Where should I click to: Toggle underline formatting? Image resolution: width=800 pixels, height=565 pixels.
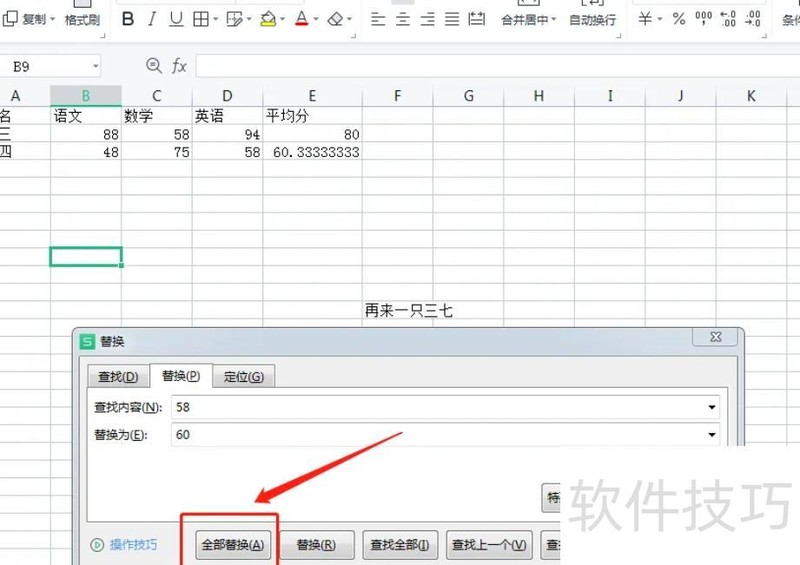[176, 19]
